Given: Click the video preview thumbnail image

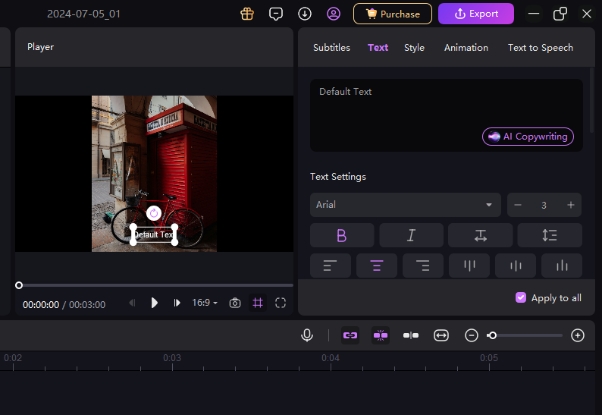Looking at the screenshot, I should click(x=154, y=174).
